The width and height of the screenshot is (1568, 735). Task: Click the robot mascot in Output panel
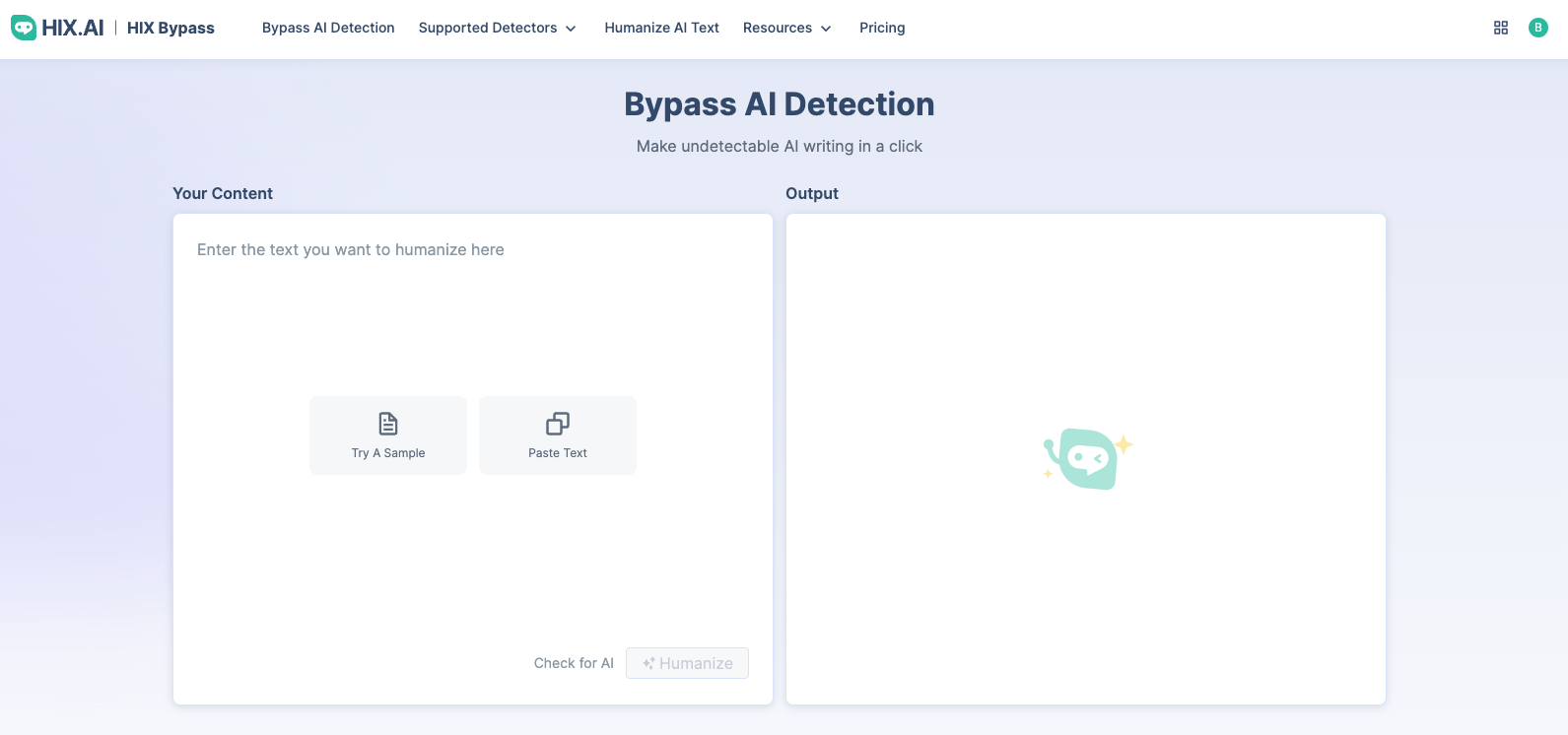(1088, 459)
